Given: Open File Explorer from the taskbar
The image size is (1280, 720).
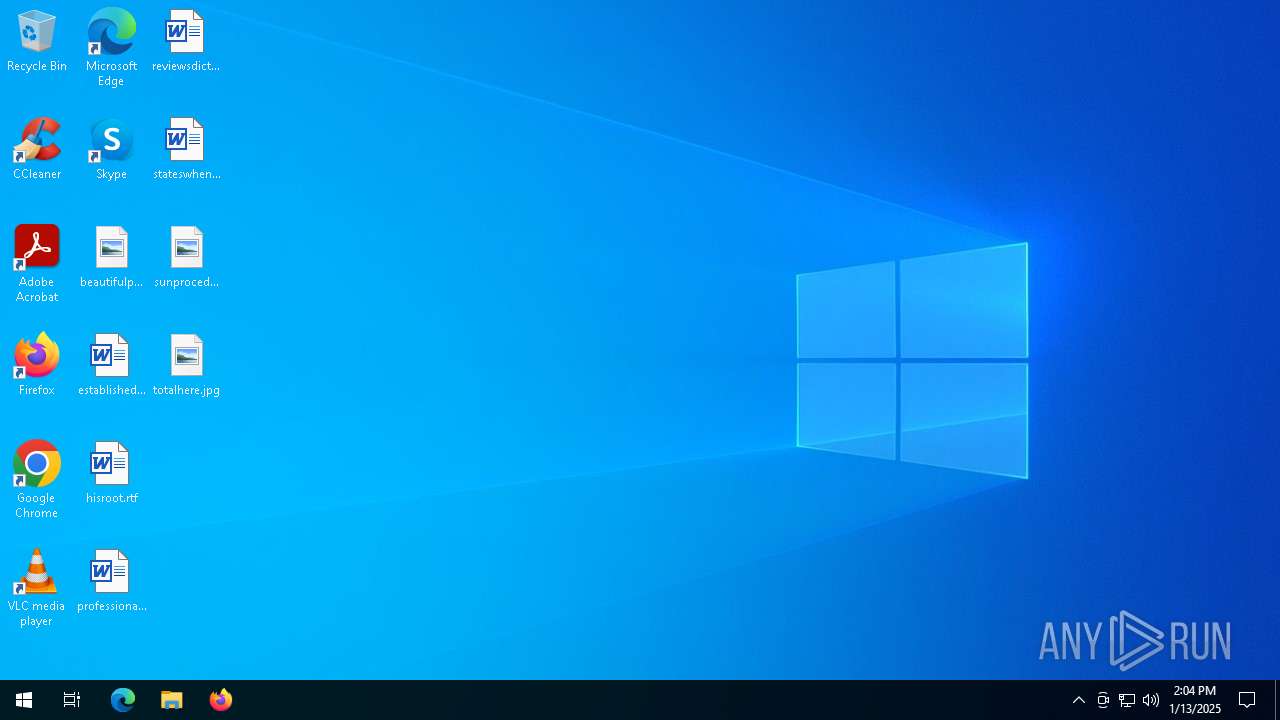Looking at the screenshot, I should 172,700.
